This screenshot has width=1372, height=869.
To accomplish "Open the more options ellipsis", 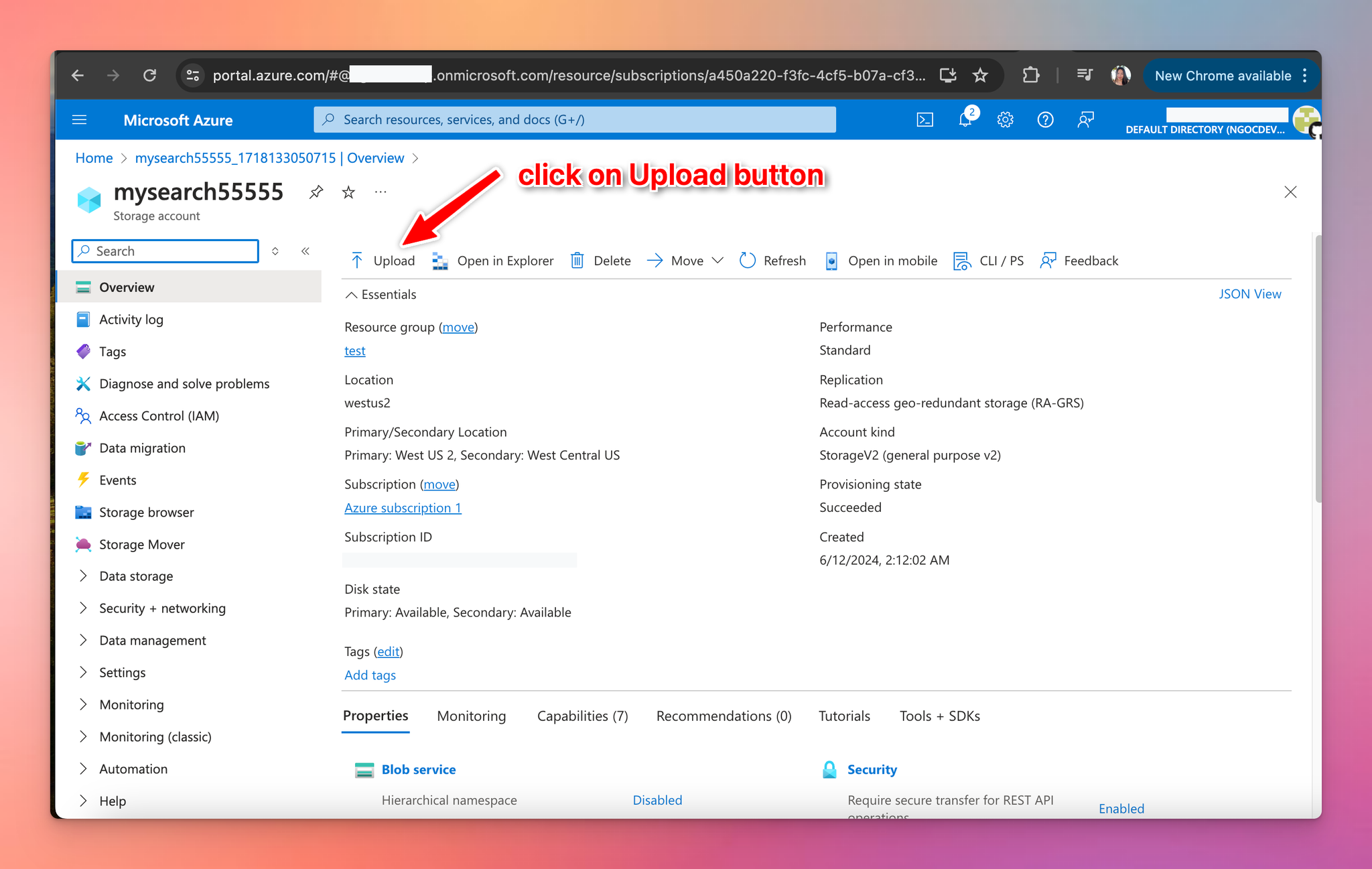I will click(x=381, y=192).
